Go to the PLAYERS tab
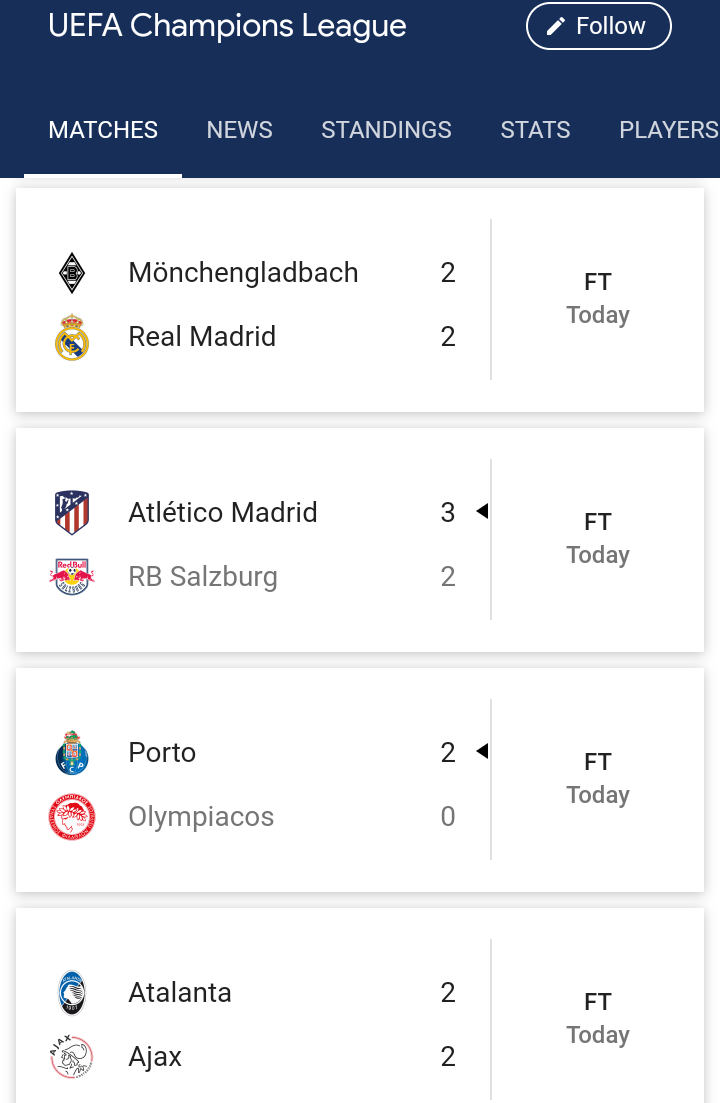This screenshot has width=720, height=1103. click(669, 130)
